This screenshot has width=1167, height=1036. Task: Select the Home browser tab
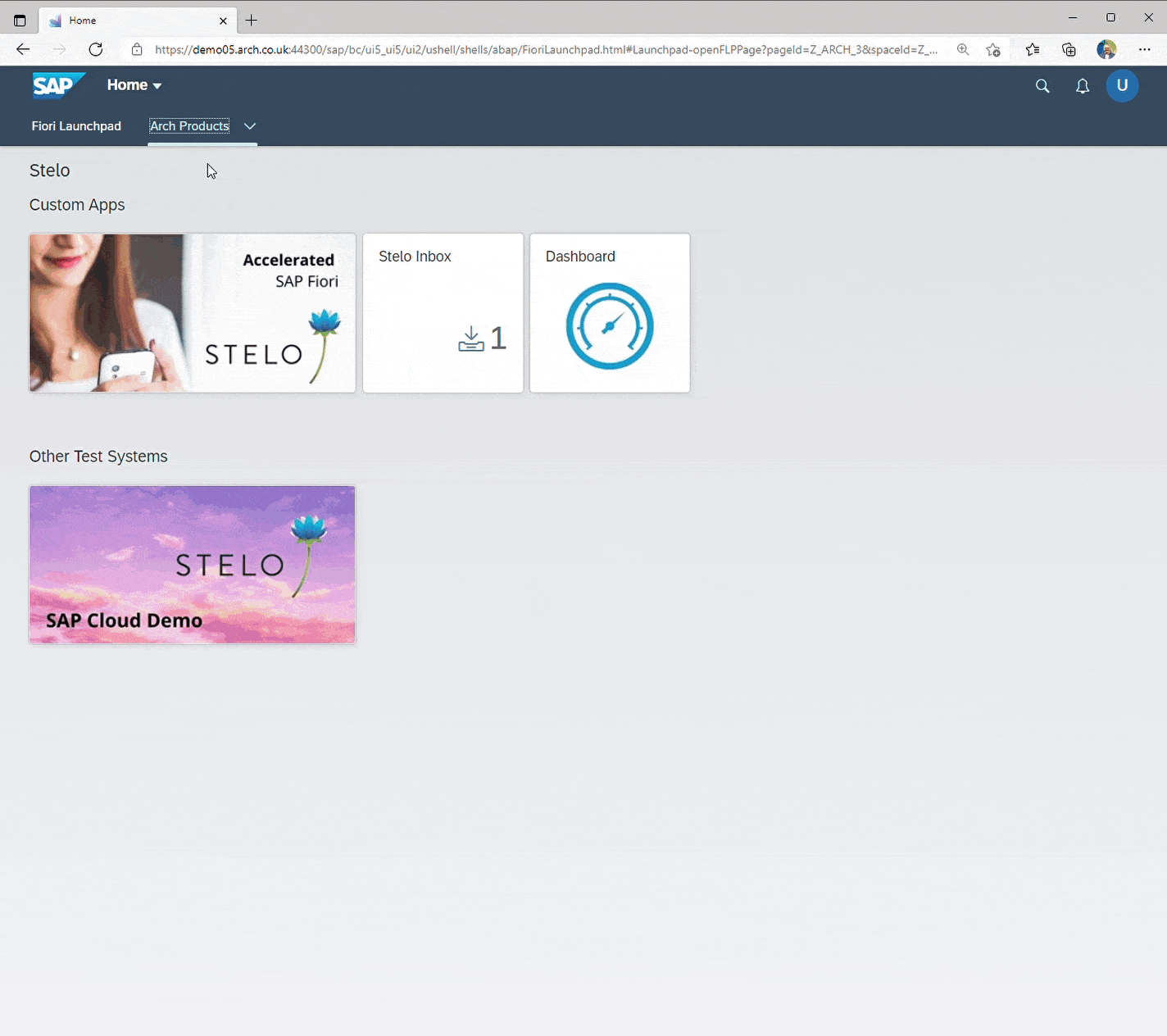click(x=138, y=20)
